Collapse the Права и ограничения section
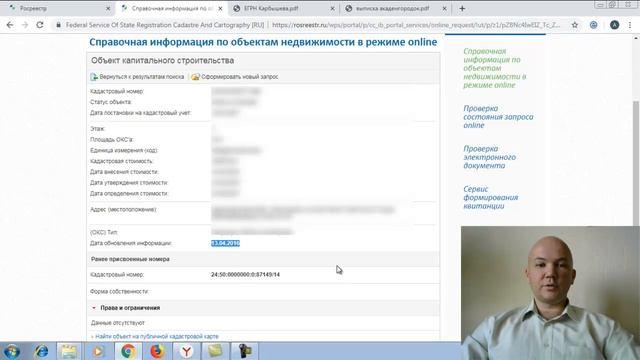The height and width of the screenshot is (360, 640). pyautogui.click(x=94, y=308)
